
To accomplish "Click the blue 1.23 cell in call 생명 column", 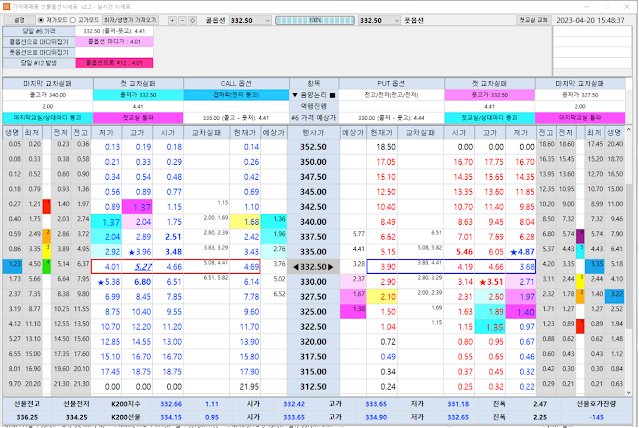I will click(13, 267).
